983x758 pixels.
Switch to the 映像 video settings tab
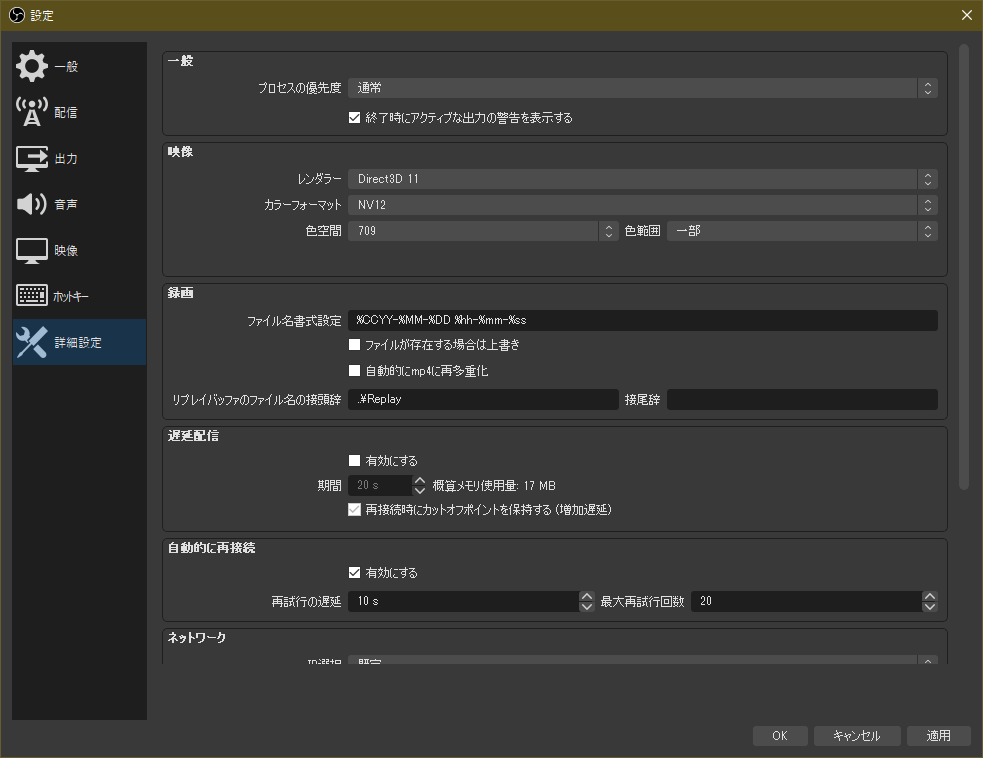(32, 250)
